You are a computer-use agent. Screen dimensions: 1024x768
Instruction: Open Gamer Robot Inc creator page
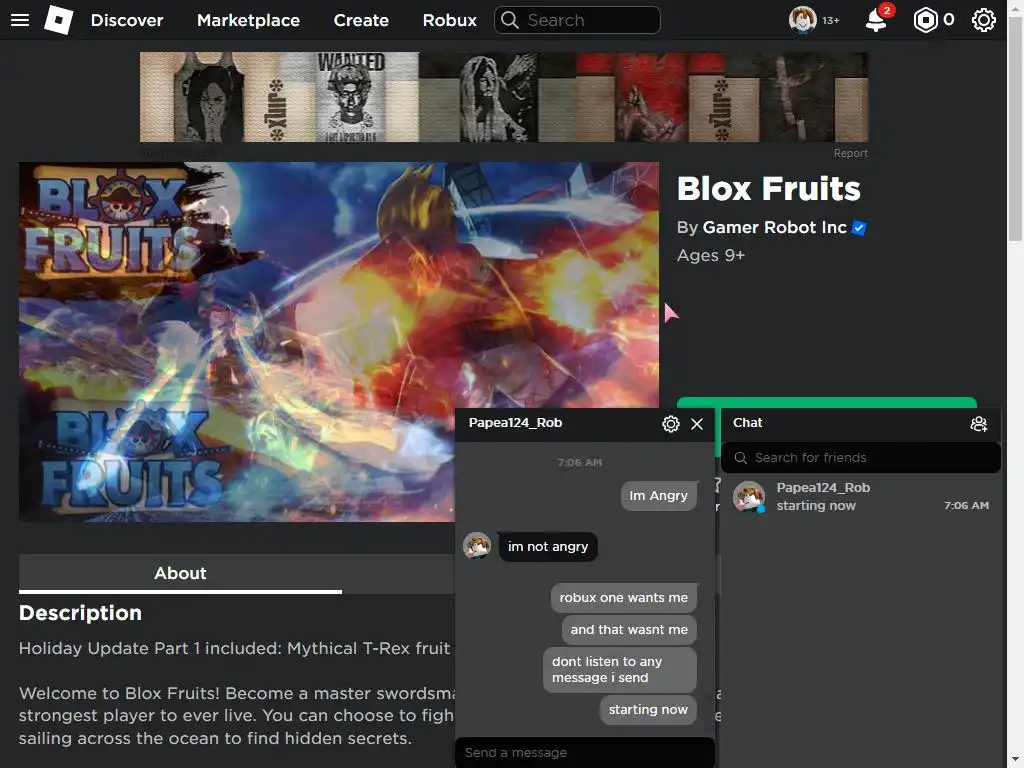click(775, 227)
